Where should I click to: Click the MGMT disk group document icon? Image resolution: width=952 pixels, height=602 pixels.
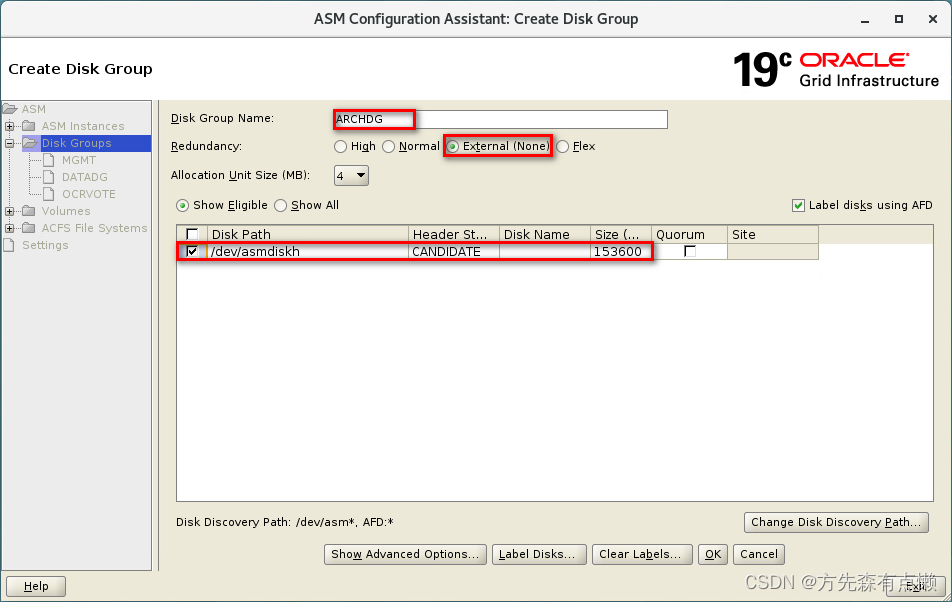[x=49, y=160]
